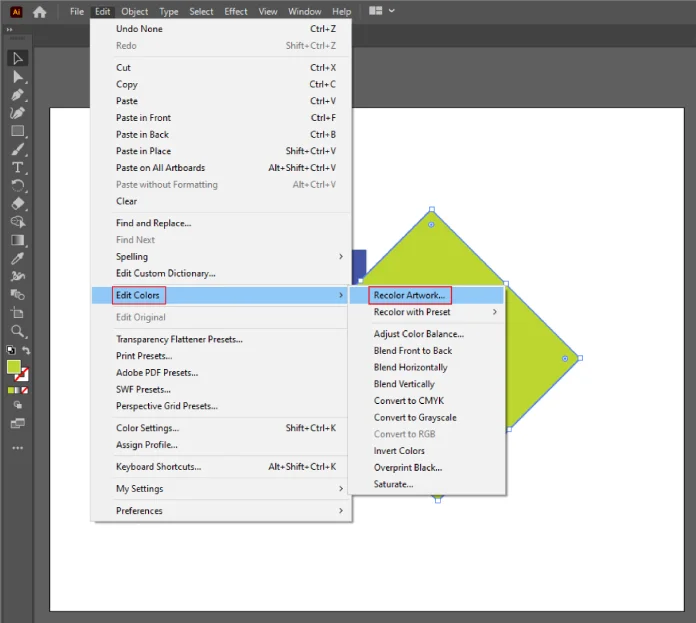Image resolution: width=696 pixels, height=623 pixels.
Task: Reset to default fill and stroke
Action: 11,351
